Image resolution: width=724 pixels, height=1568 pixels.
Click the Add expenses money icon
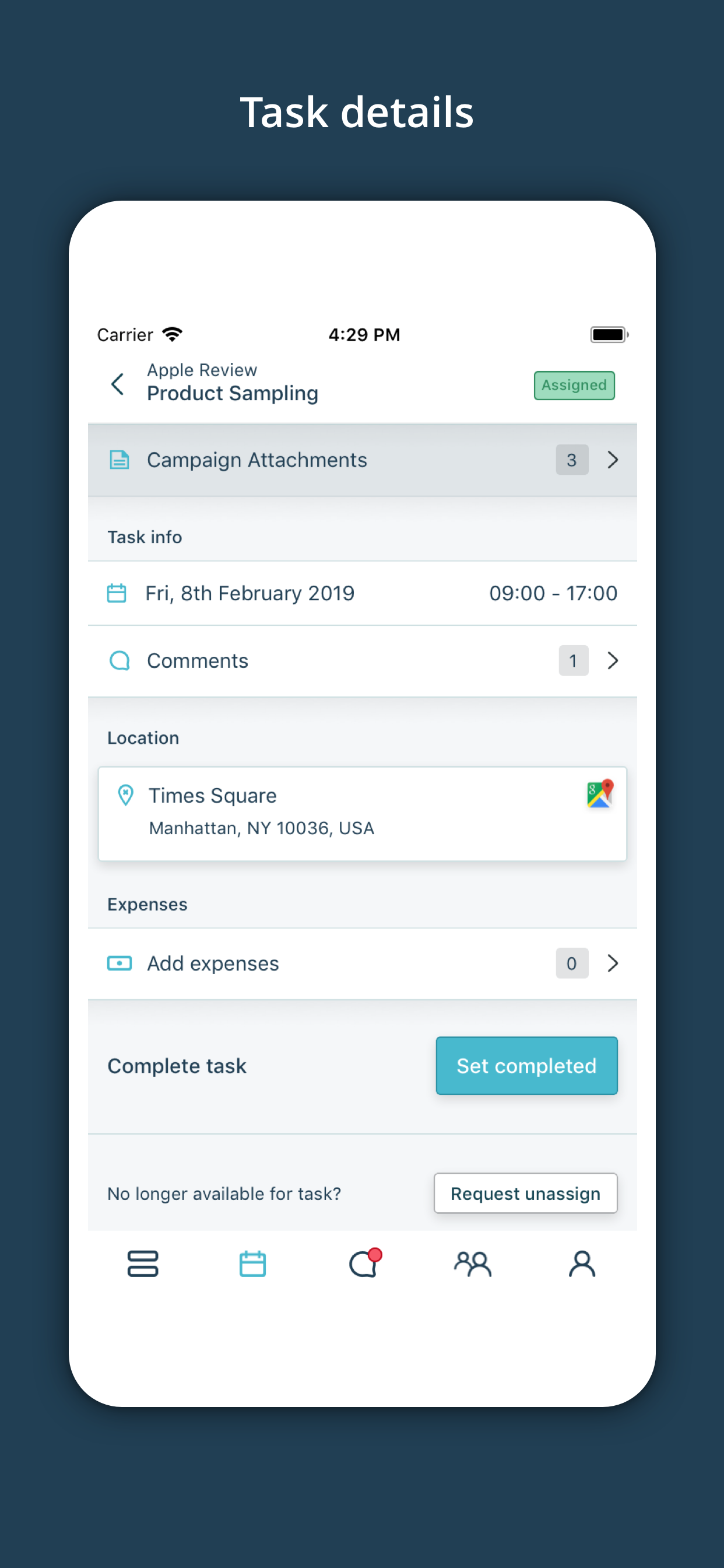point(120,963)
